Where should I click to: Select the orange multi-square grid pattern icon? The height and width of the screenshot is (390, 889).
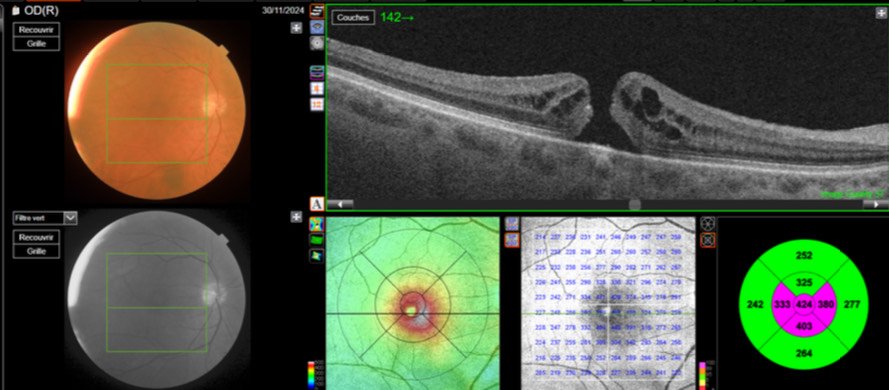(x=317, y=104)
